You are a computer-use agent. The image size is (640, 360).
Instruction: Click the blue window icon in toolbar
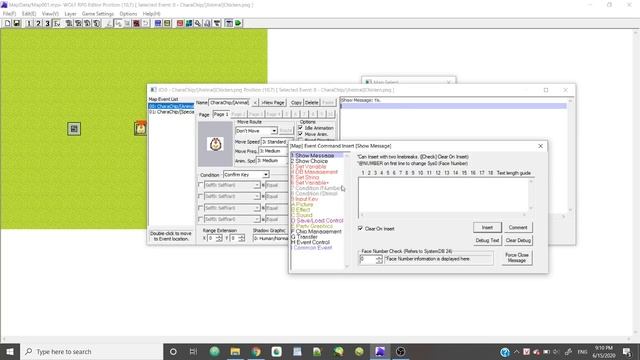click(158, 23)
